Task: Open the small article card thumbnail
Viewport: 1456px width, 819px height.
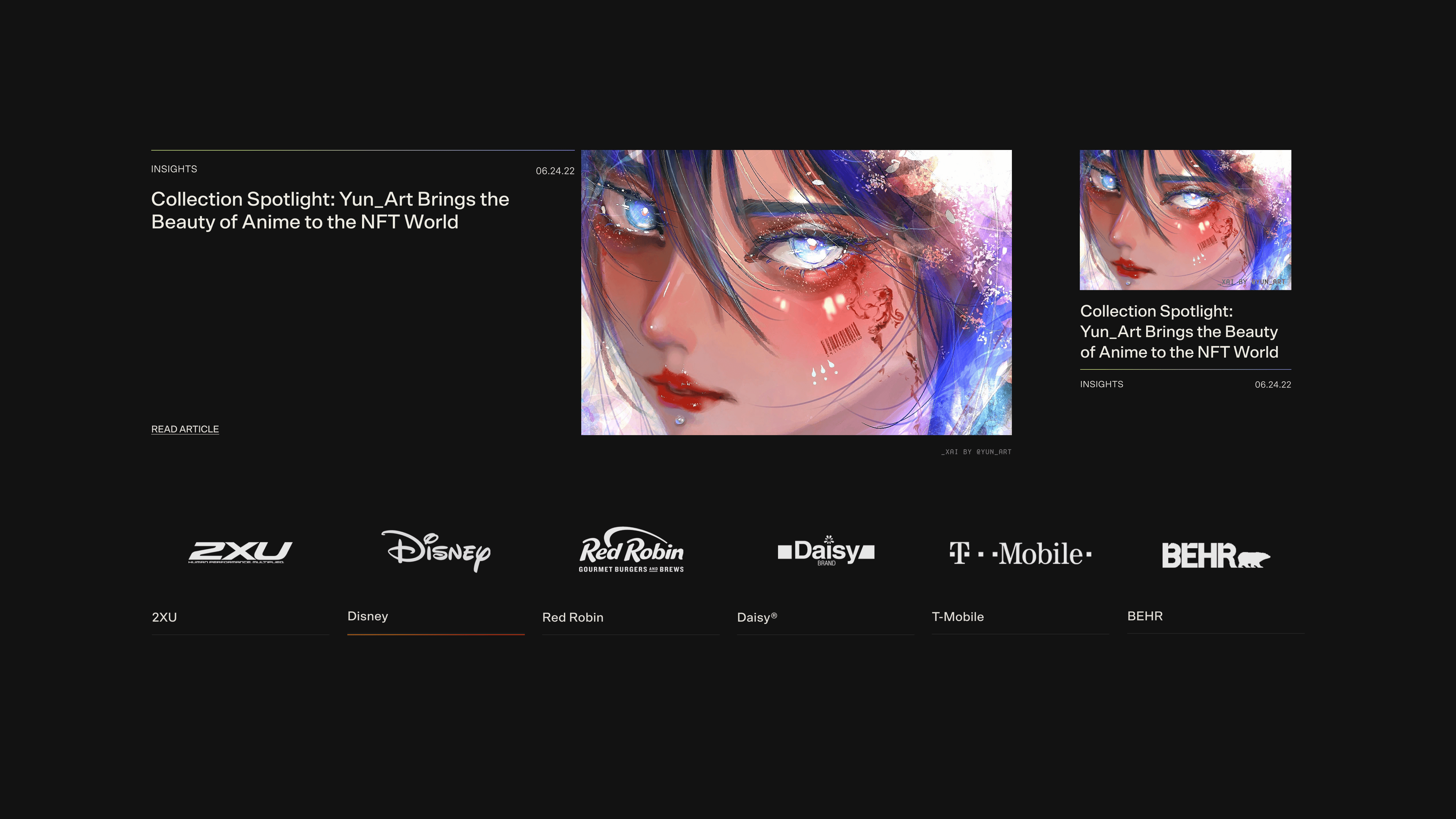Action: (1185, 220)
